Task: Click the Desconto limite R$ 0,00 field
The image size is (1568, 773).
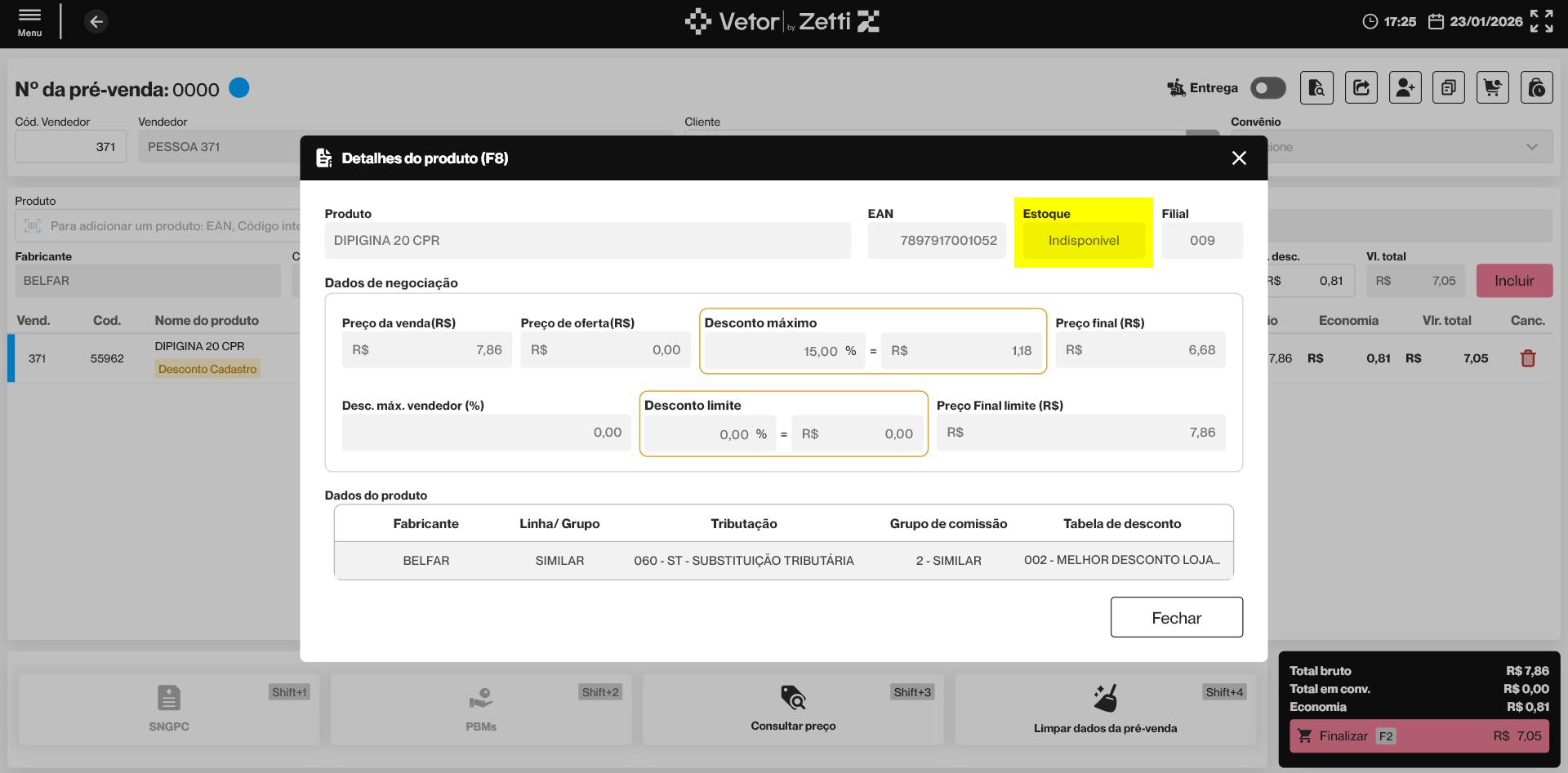Action: 857,434
